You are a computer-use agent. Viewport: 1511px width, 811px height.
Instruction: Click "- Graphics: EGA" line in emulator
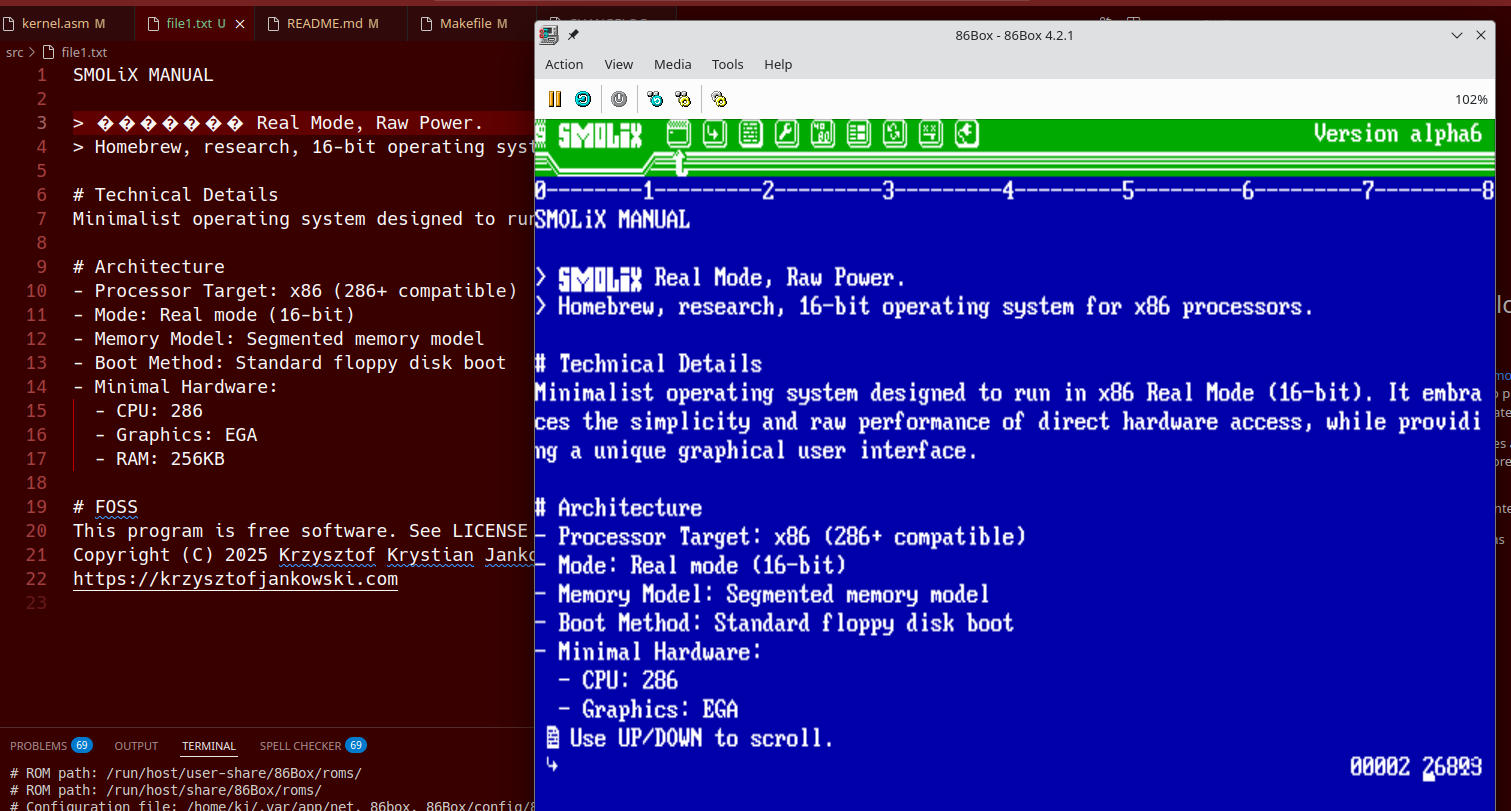pyautogui.click(x=648, y=710)
